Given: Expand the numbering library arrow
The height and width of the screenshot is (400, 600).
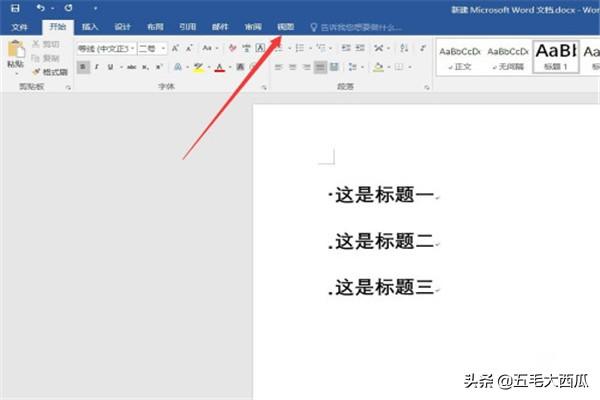Looking at the screenshot, I should point(310,48).
